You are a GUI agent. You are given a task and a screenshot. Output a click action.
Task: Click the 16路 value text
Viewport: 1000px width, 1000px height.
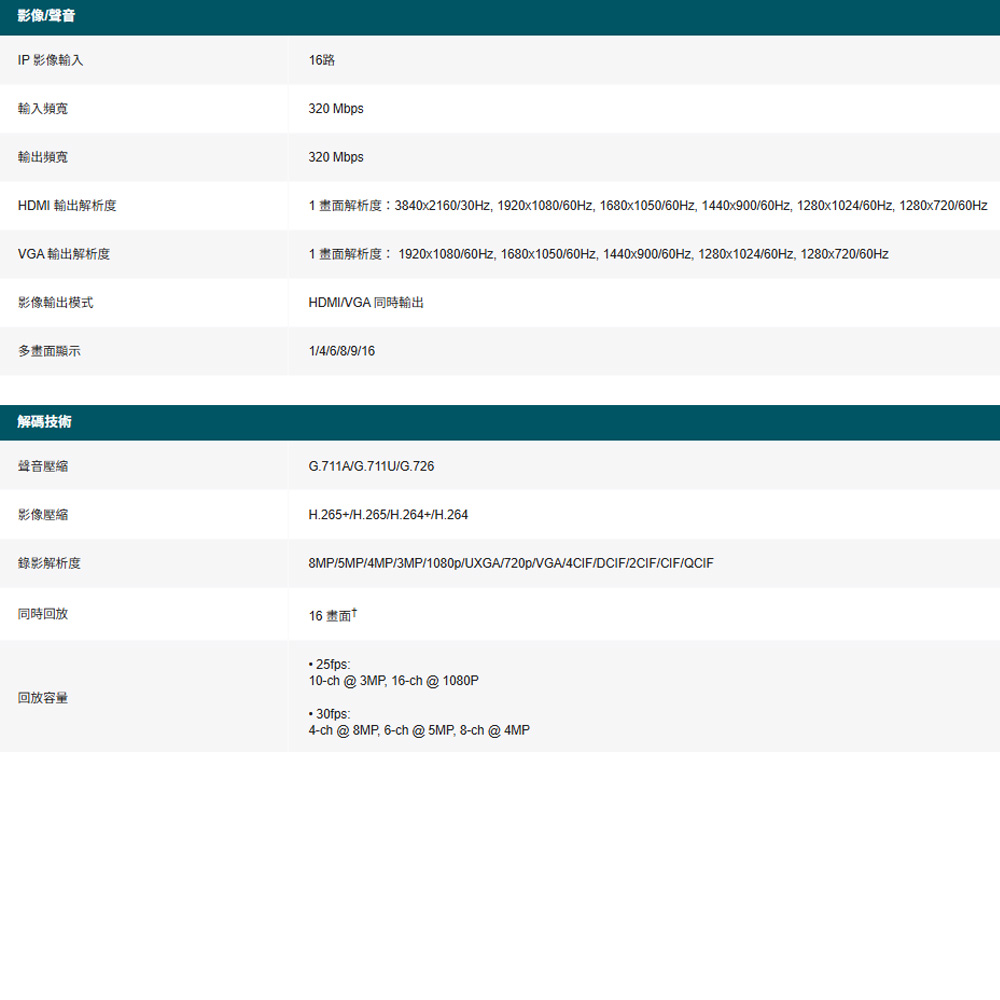coord(322,61)
